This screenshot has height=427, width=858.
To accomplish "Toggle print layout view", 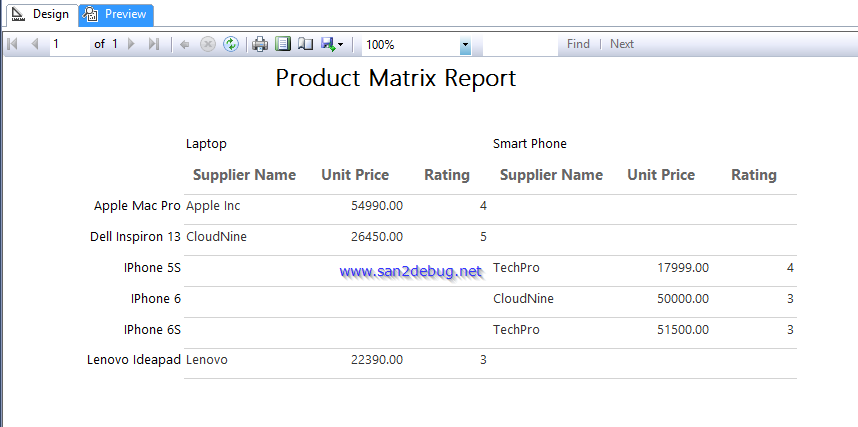I will point(282,44).
